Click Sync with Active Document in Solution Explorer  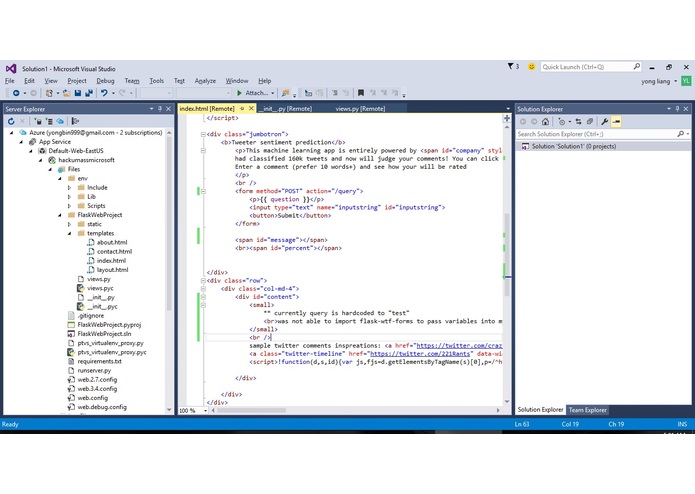578,121
